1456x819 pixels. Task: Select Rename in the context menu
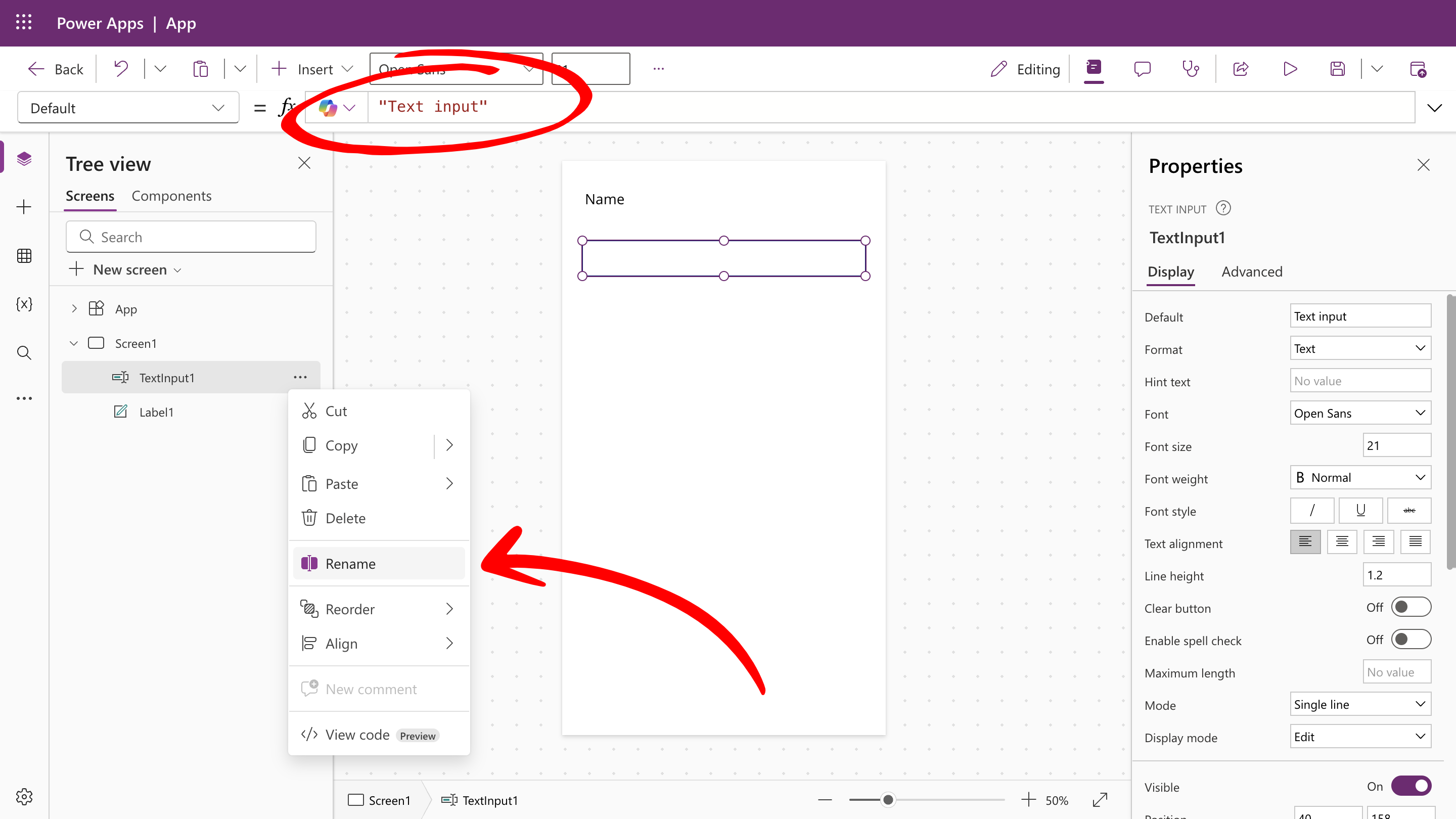coord(350,564)
